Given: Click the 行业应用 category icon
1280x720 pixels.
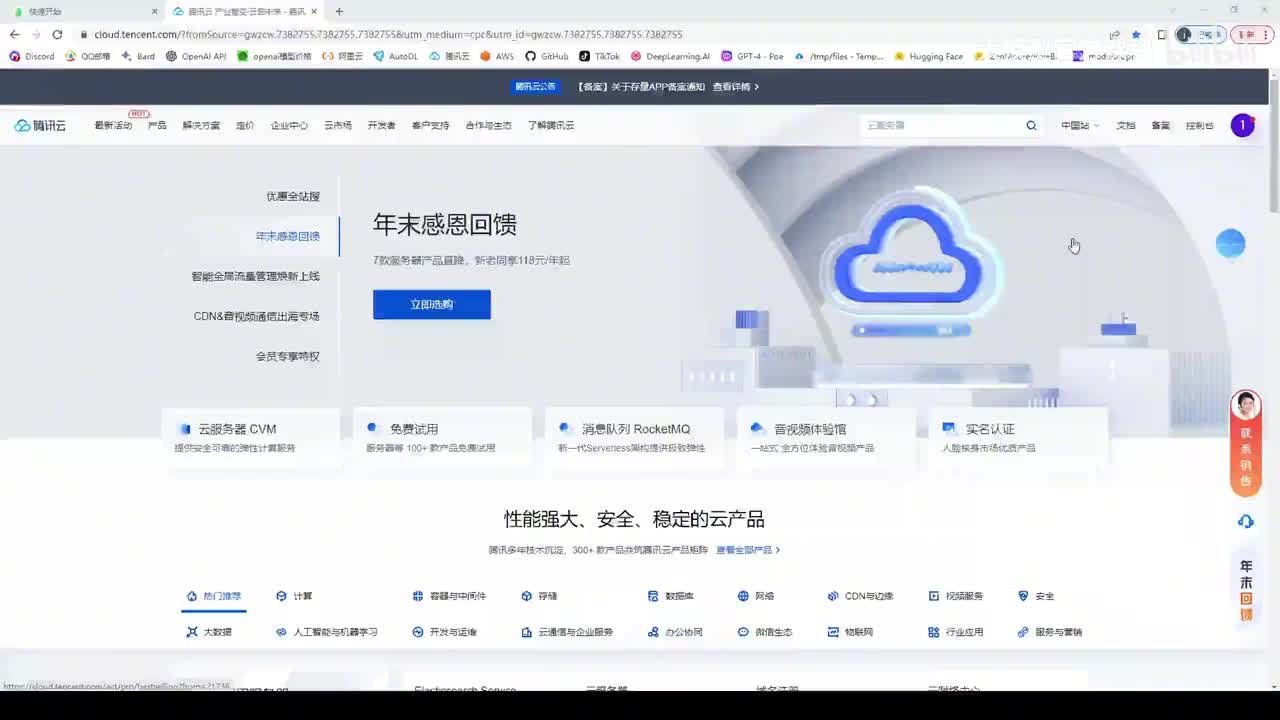Looking at the screenshot, I should pyautogui.click(x=934, y=632).
